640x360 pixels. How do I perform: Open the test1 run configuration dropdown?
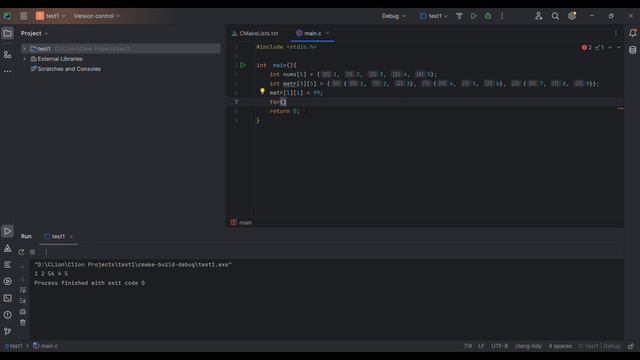[x=433, y=16]
